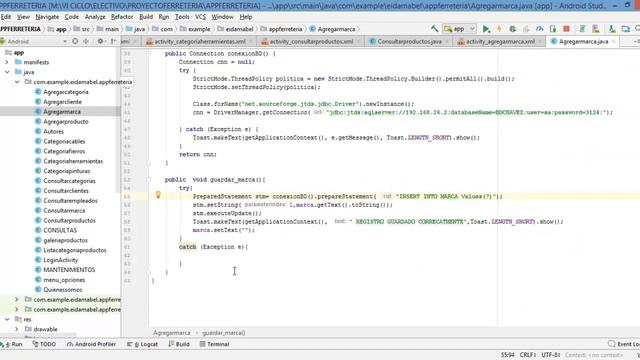Close the Consultarproductos.java tab
The width and height of the screenshot is (640, 360).
447,41
